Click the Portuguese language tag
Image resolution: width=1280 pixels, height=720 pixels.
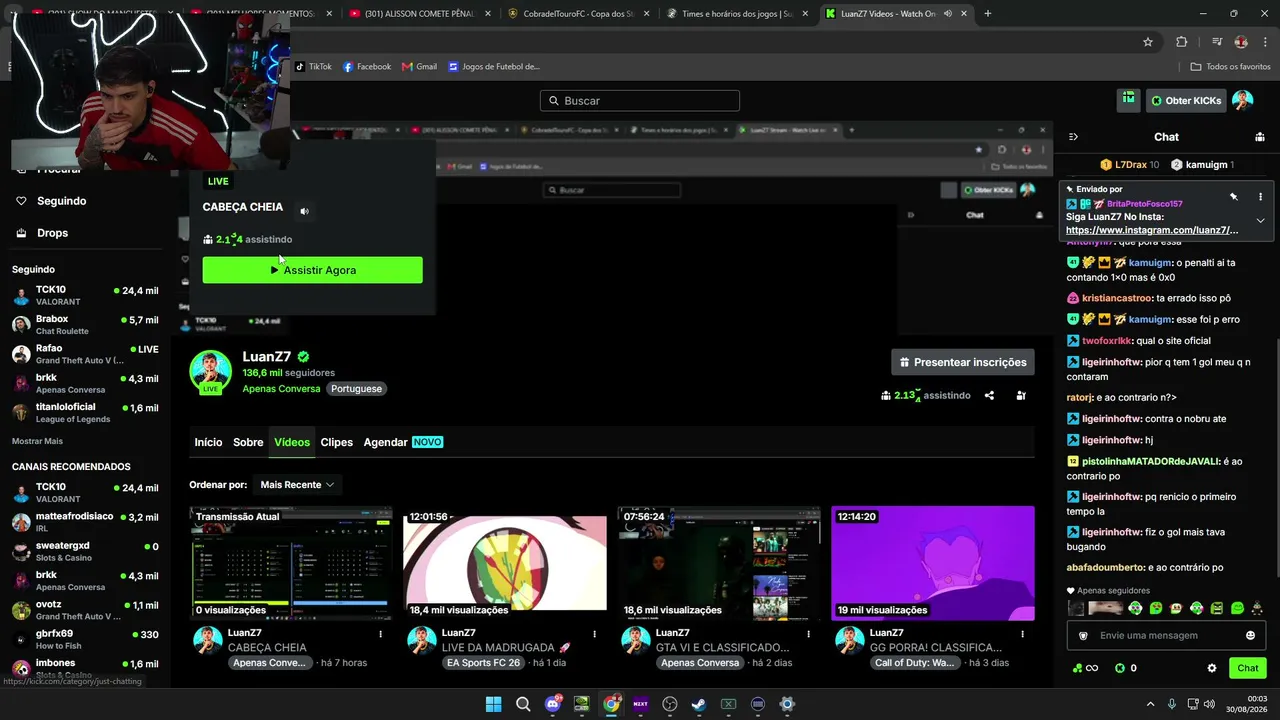pyautogui.click(x=357, y=389)
